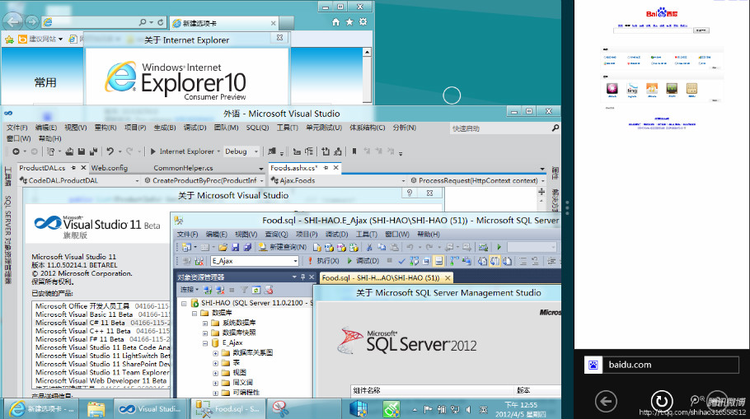
Task: Click the add-to-favorites star in IE favorites bar
Action: (x=9, y=39)
